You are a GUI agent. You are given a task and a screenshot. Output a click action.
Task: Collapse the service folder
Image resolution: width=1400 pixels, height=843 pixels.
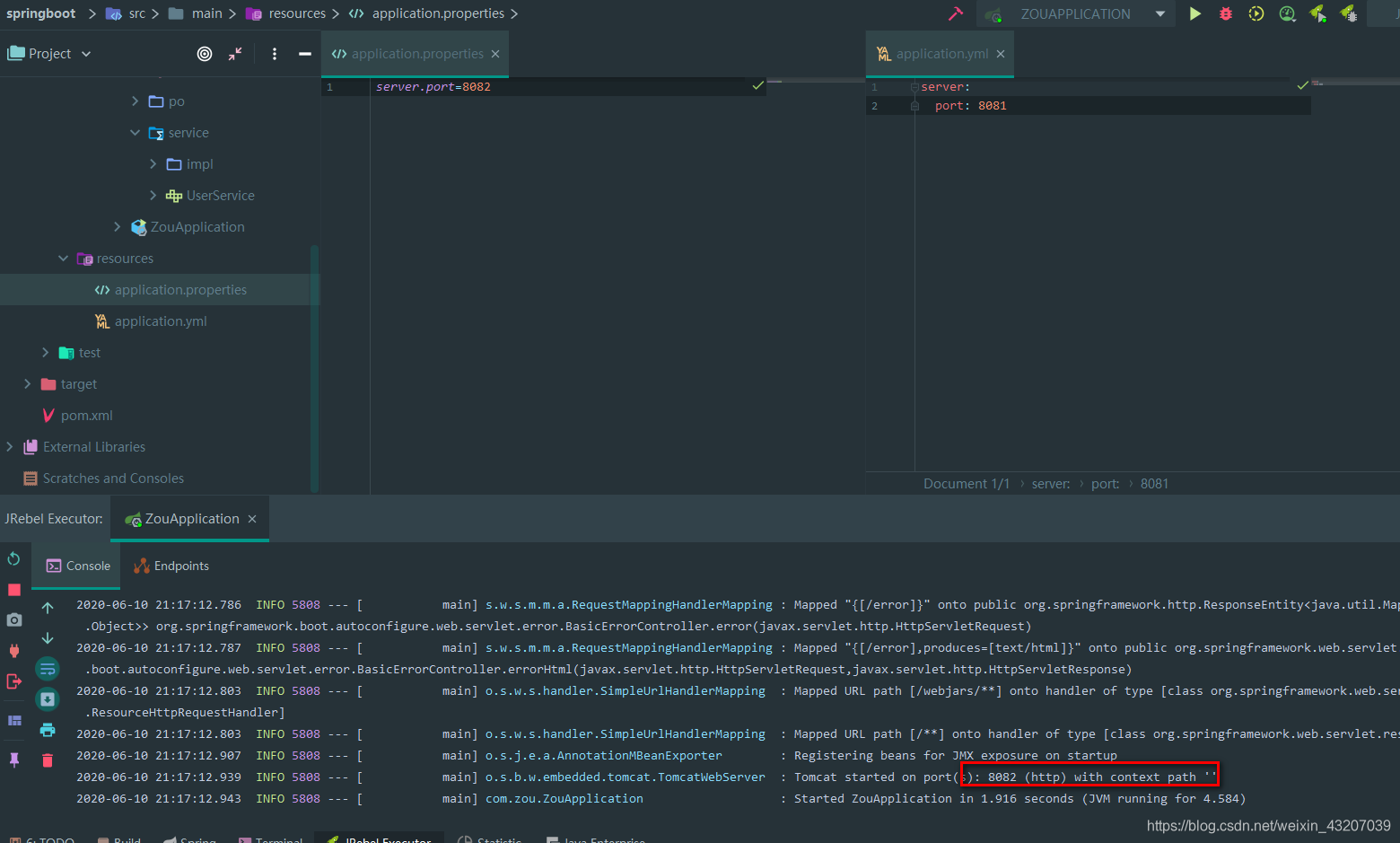click(136, 133)
